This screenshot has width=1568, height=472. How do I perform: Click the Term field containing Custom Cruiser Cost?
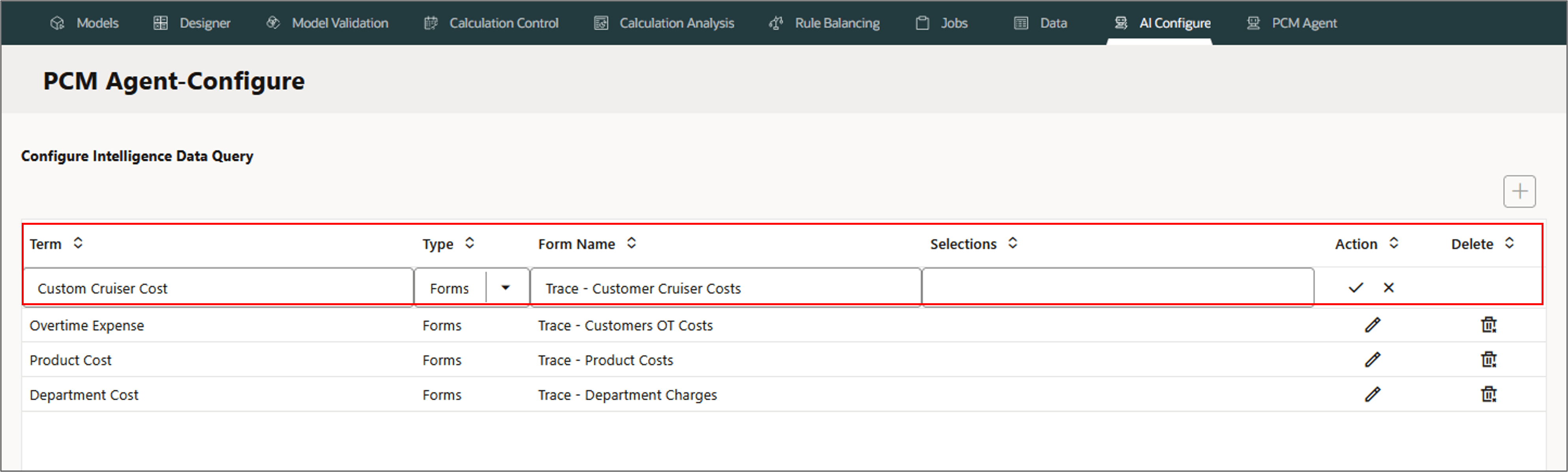click(218, 288)
